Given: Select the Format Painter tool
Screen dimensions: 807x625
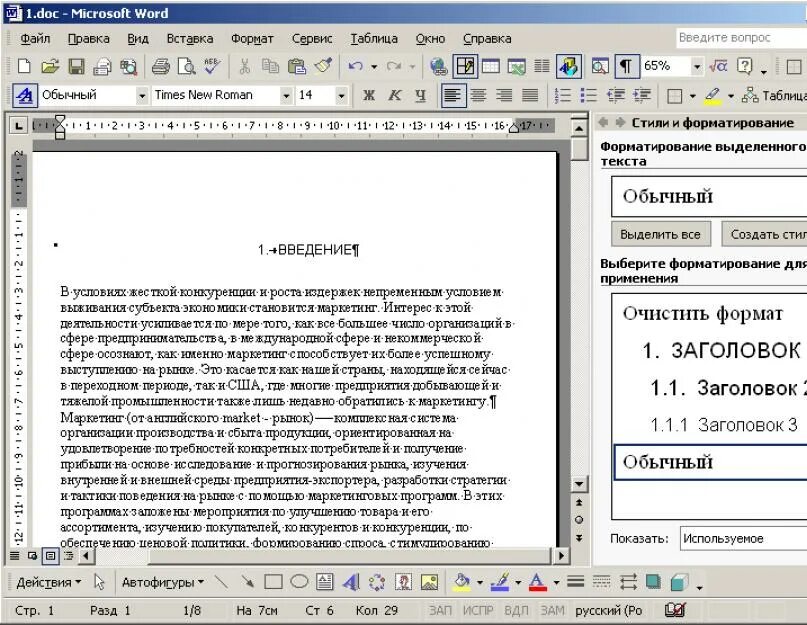Looking at the screenshot, I should tap(318, 67).
